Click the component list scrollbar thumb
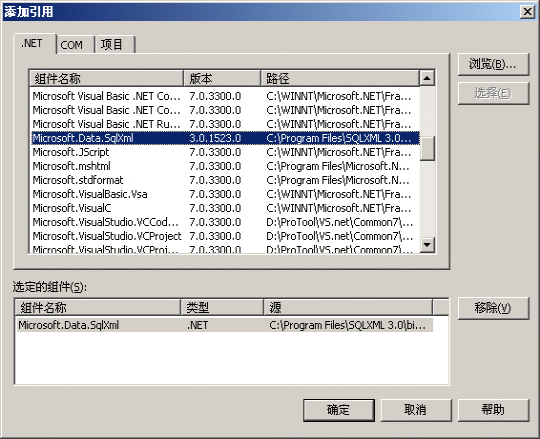The height and width of the screenshot is (439, 540). (x=427, y=148)
